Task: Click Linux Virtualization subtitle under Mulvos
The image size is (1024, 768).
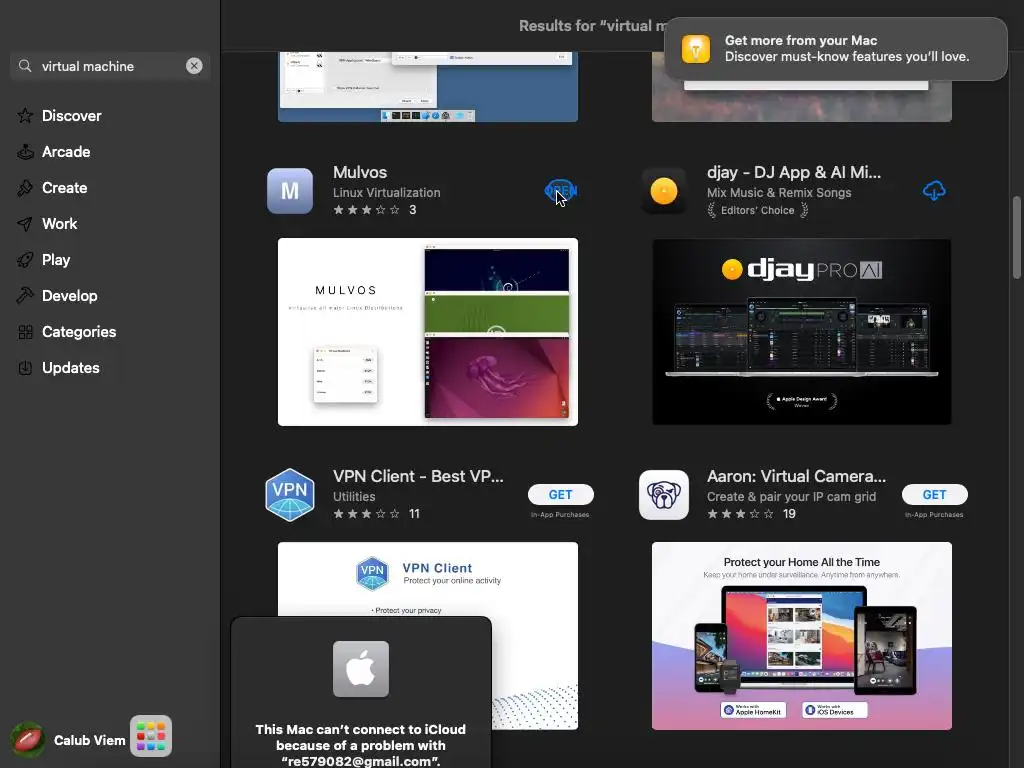Action: click(x=387, y=193)
